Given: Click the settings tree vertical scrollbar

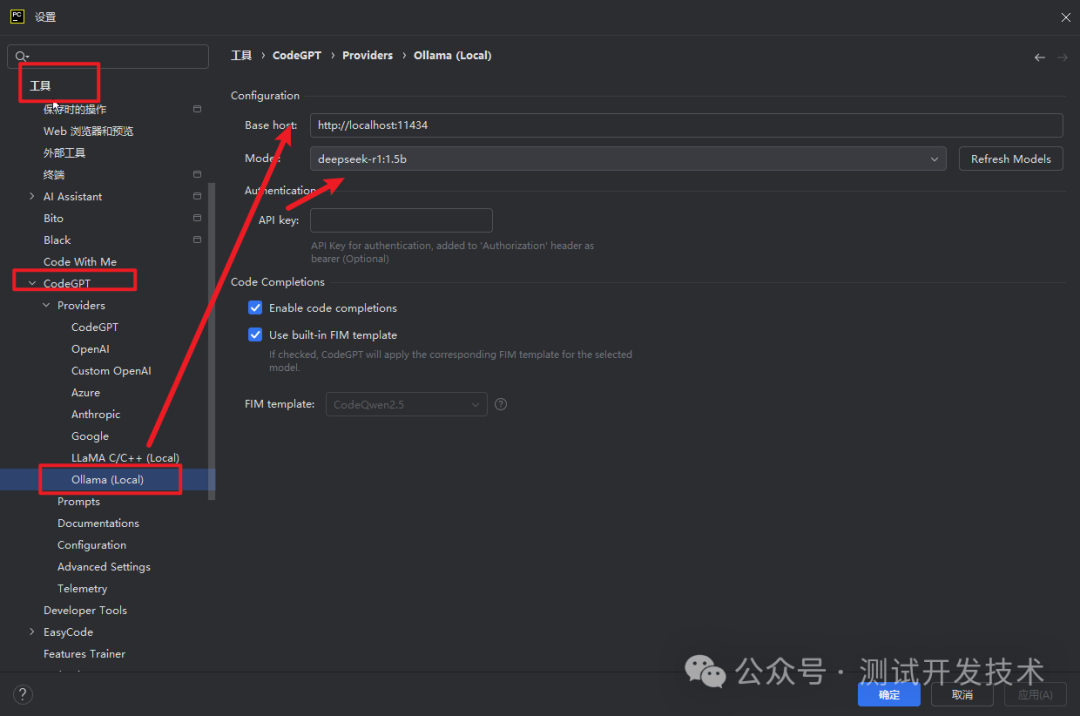Looking at the screenshot, I should tap(211, 341).
